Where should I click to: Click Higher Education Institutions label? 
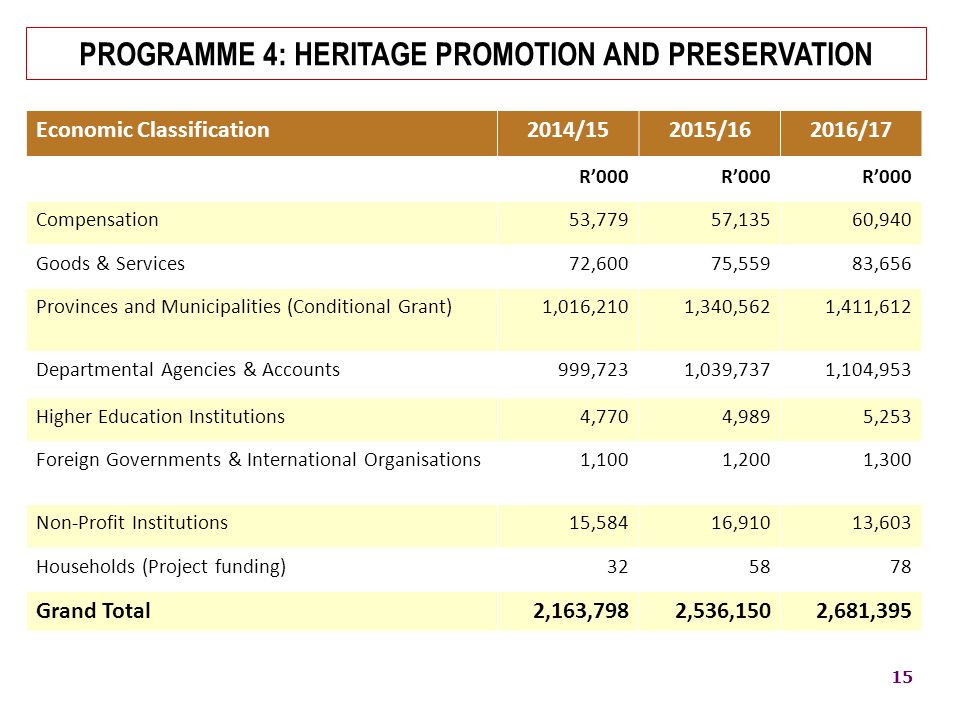(x=160, y=417)
